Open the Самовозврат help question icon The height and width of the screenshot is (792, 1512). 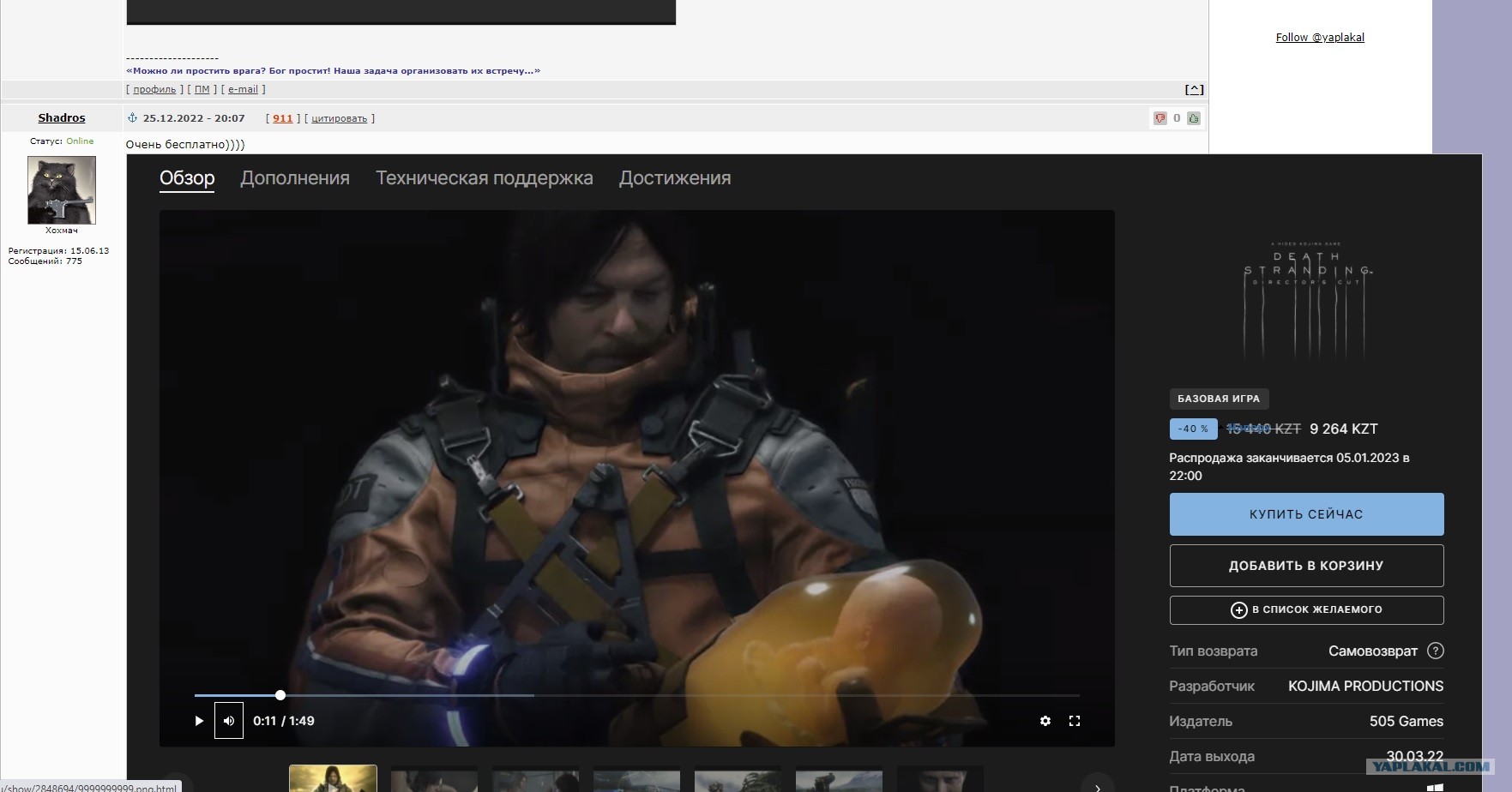point(1435,651)
